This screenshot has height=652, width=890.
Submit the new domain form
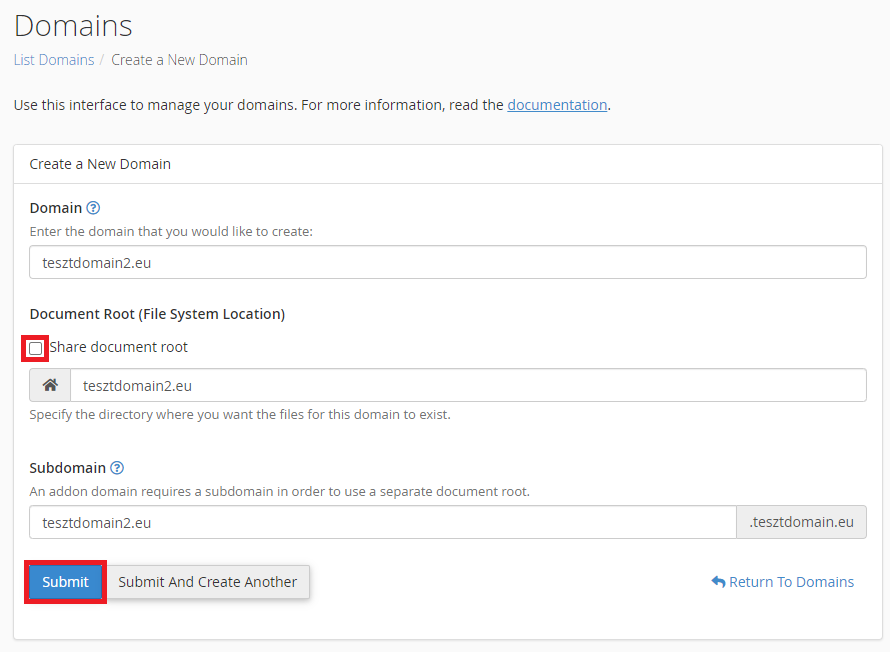pyautogui.click(x=65, y=582)
